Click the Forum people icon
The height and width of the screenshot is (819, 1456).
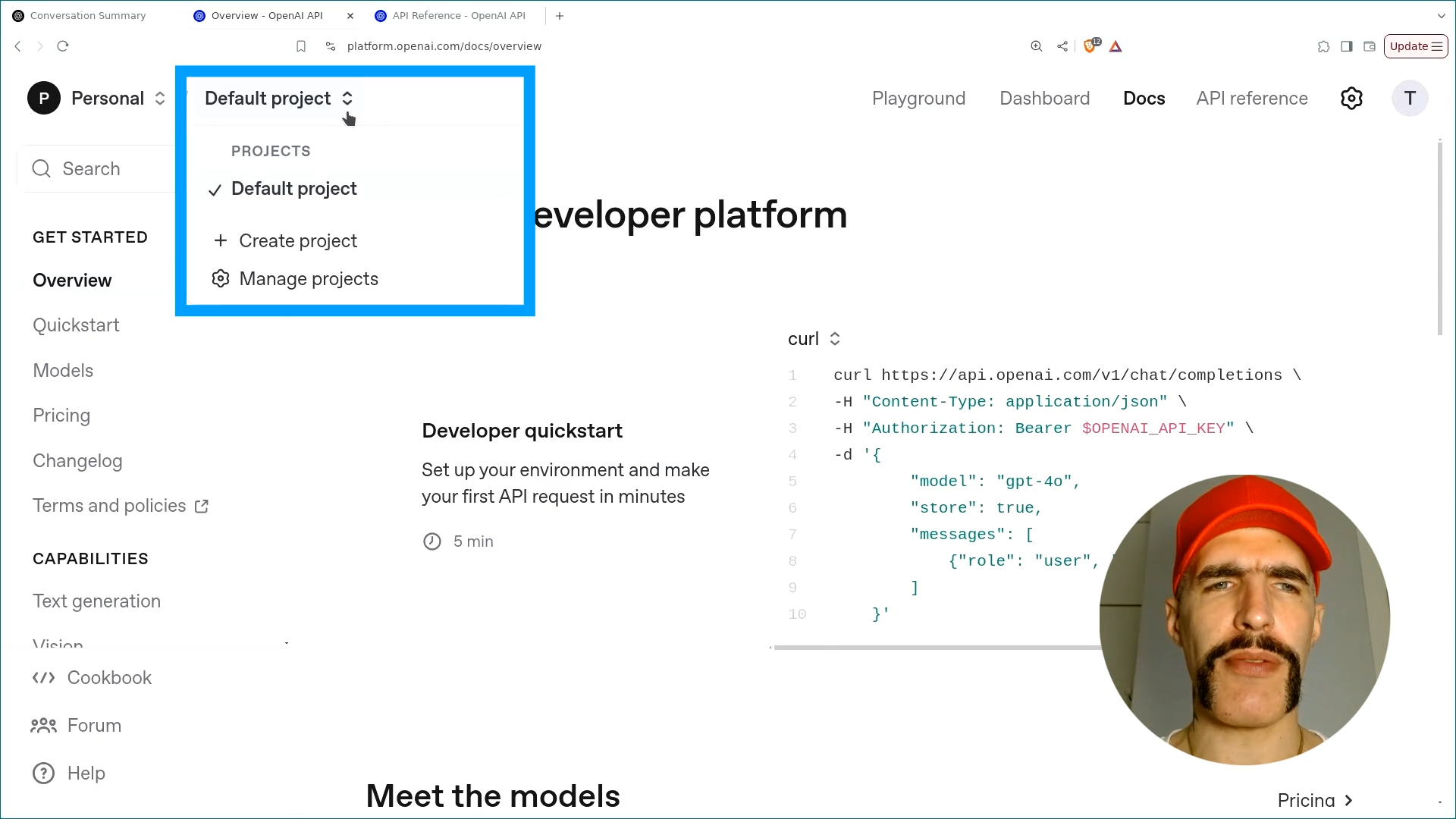(x=43, y=726)
